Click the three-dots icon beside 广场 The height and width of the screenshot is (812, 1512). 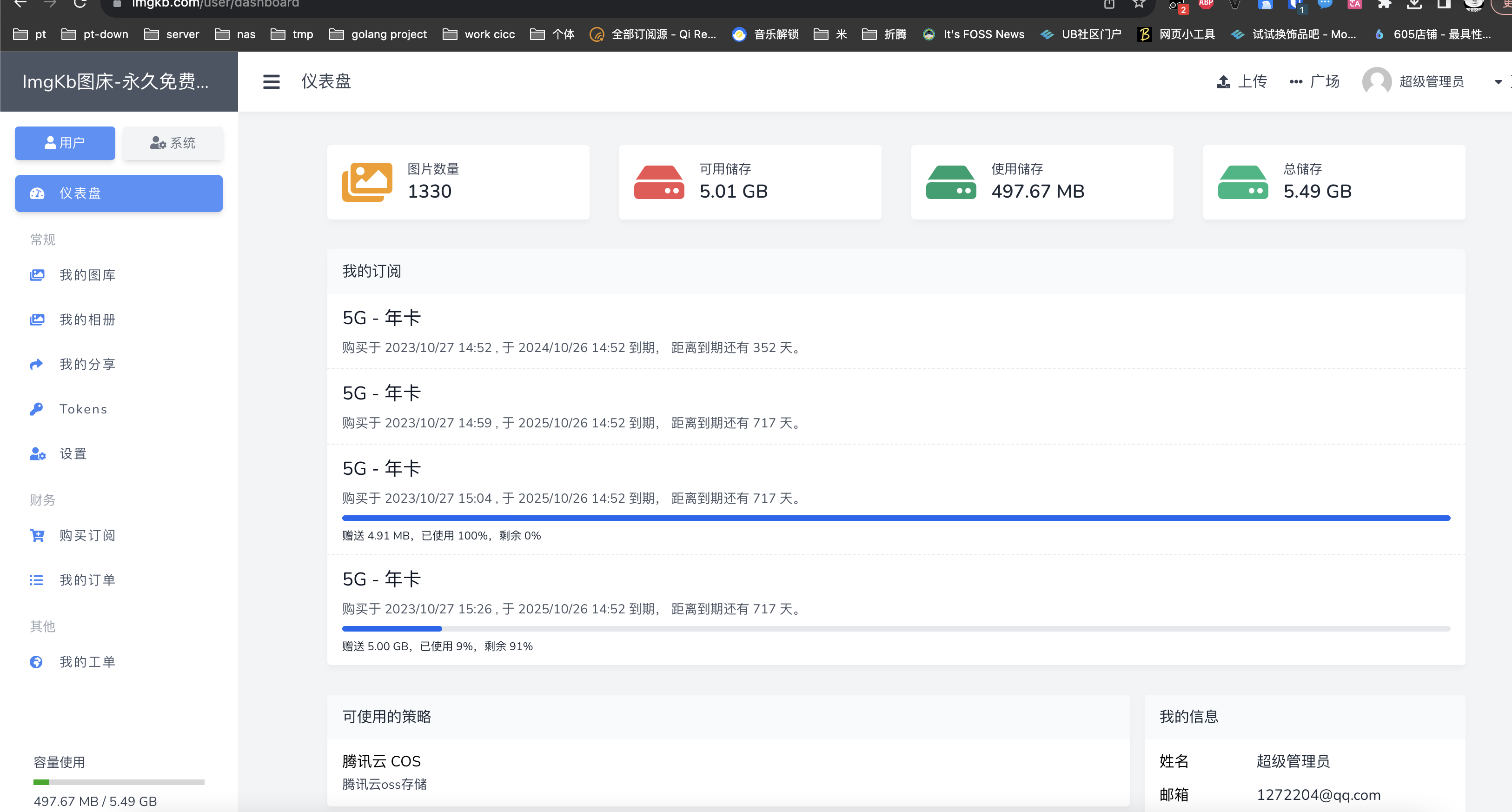[x=1296, y=81]
